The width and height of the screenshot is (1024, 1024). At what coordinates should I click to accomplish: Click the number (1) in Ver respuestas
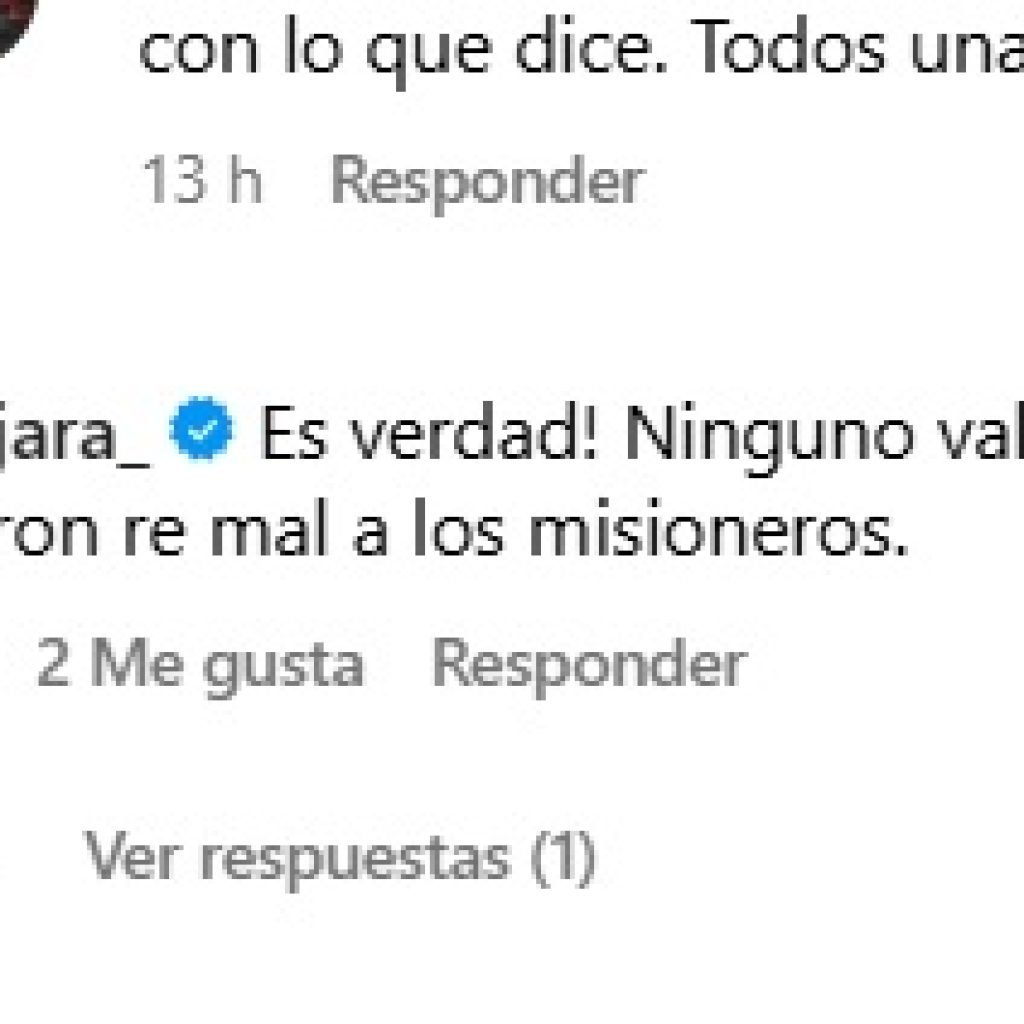(x=562, y=858)
